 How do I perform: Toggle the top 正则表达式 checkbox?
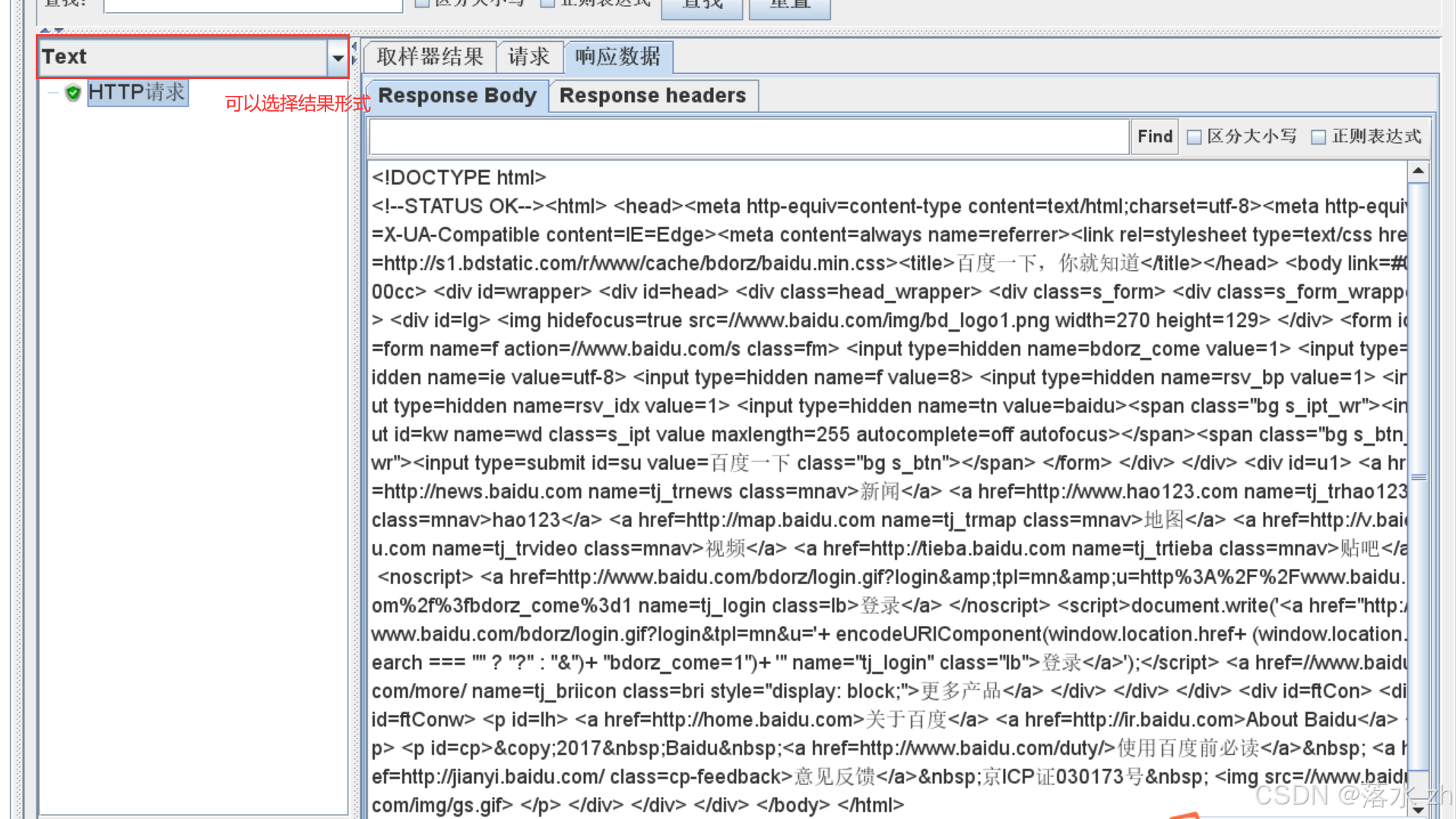point(547,3)
